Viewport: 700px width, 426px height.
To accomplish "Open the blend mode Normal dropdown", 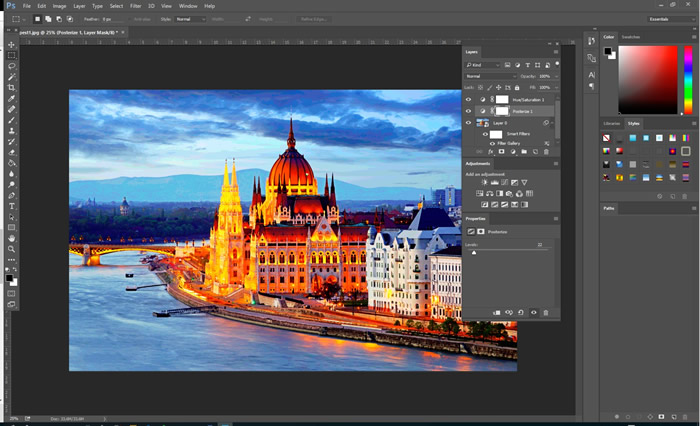I will click(x=491, y=76).
